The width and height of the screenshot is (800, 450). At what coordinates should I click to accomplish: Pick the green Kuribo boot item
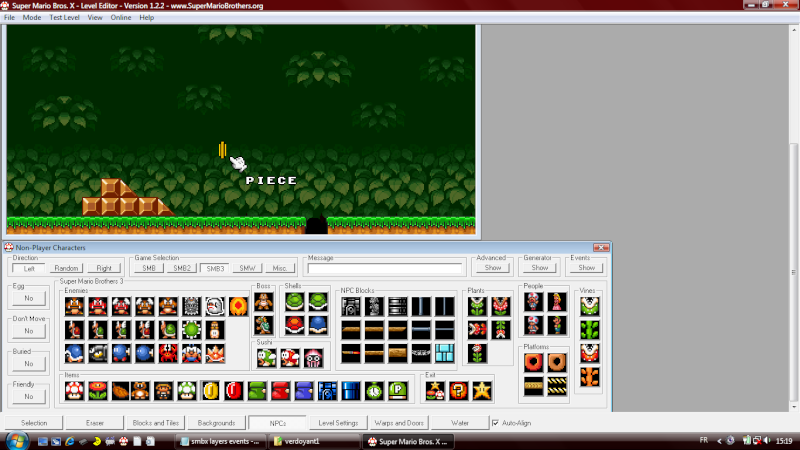pyautogui.click(x=257, y=391)
